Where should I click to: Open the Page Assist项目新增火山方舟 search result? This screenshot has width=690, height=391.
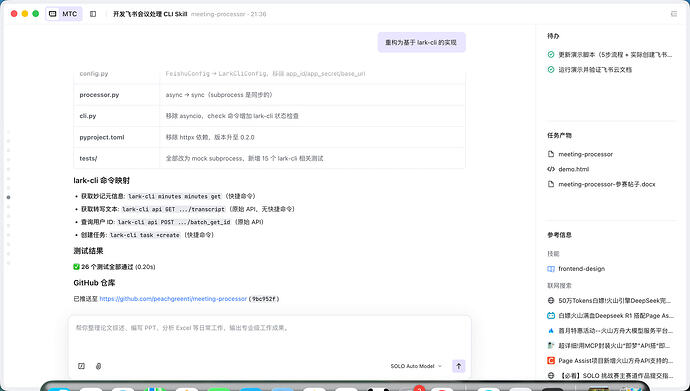(616, 361)
